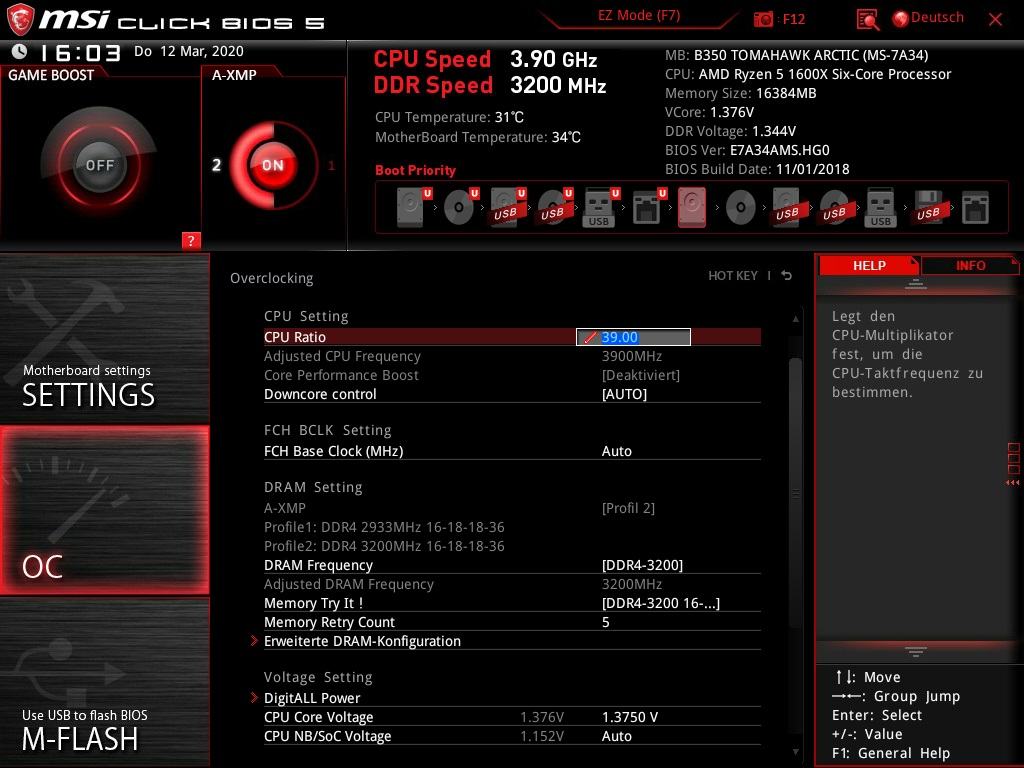Click the A-XMP [Profil 2] value
This screenshot has width=1024, height=768.
coord(628,507)
